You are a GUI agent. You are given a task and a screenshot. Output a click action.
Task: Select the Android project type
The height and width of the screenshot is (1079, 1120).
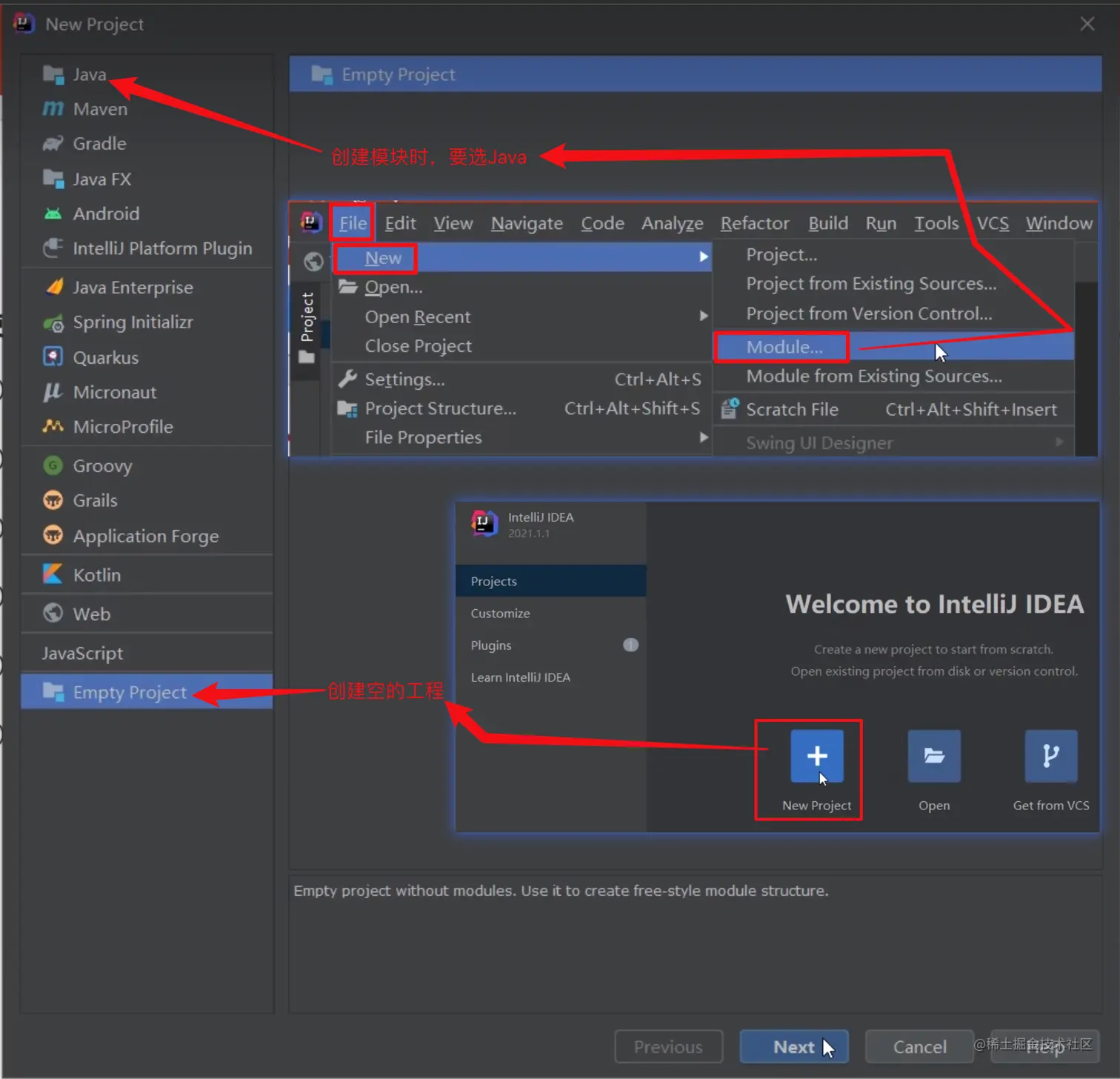pyautogui.click(x=147, y=213)
